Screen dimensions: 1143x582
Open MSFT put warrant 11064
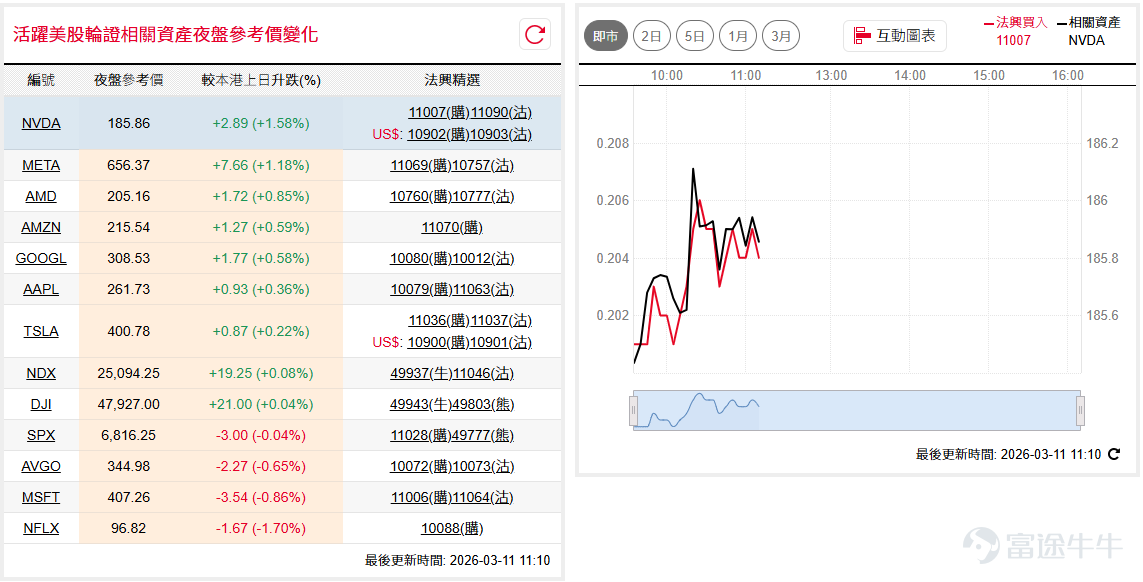pos(483,497)
